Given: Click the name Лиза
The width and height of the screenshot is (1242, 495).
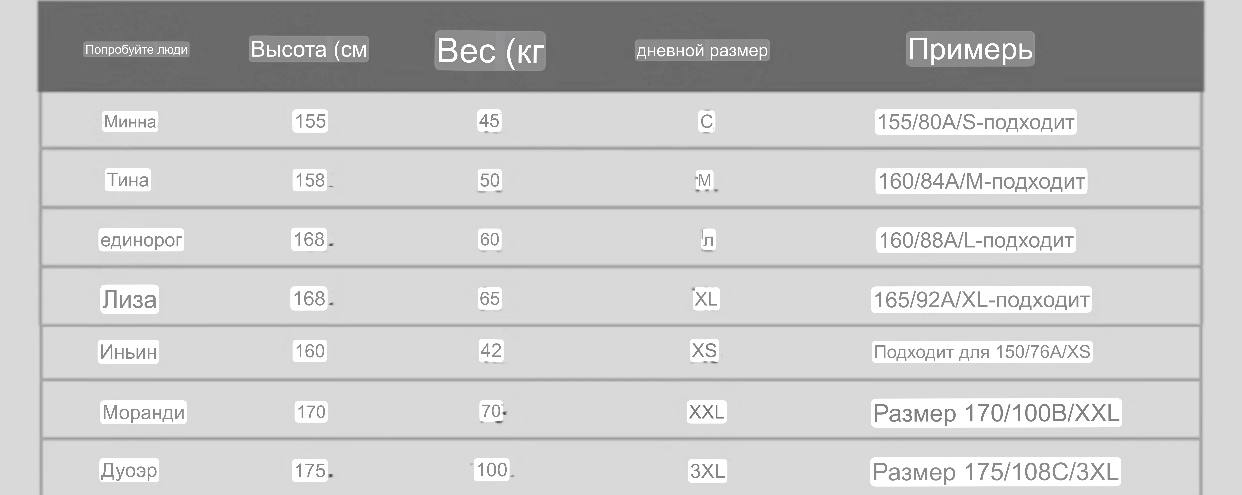Looking at the screenshot, I should pyautogui.click(x=130, y=299).
